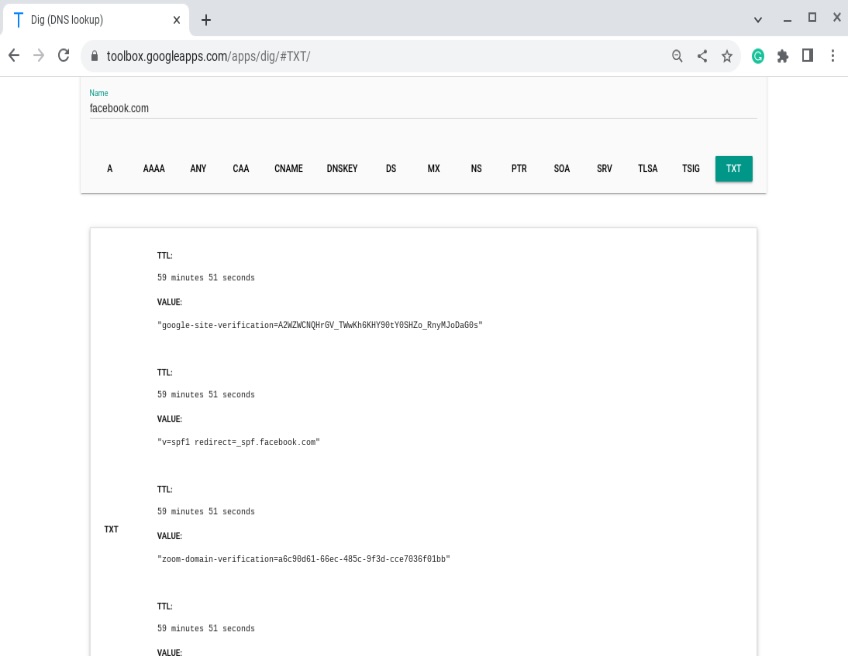This screenshot has width=848, height=656.
Task: Select the DNSKEY record type
Action: [x=342, y=169]
